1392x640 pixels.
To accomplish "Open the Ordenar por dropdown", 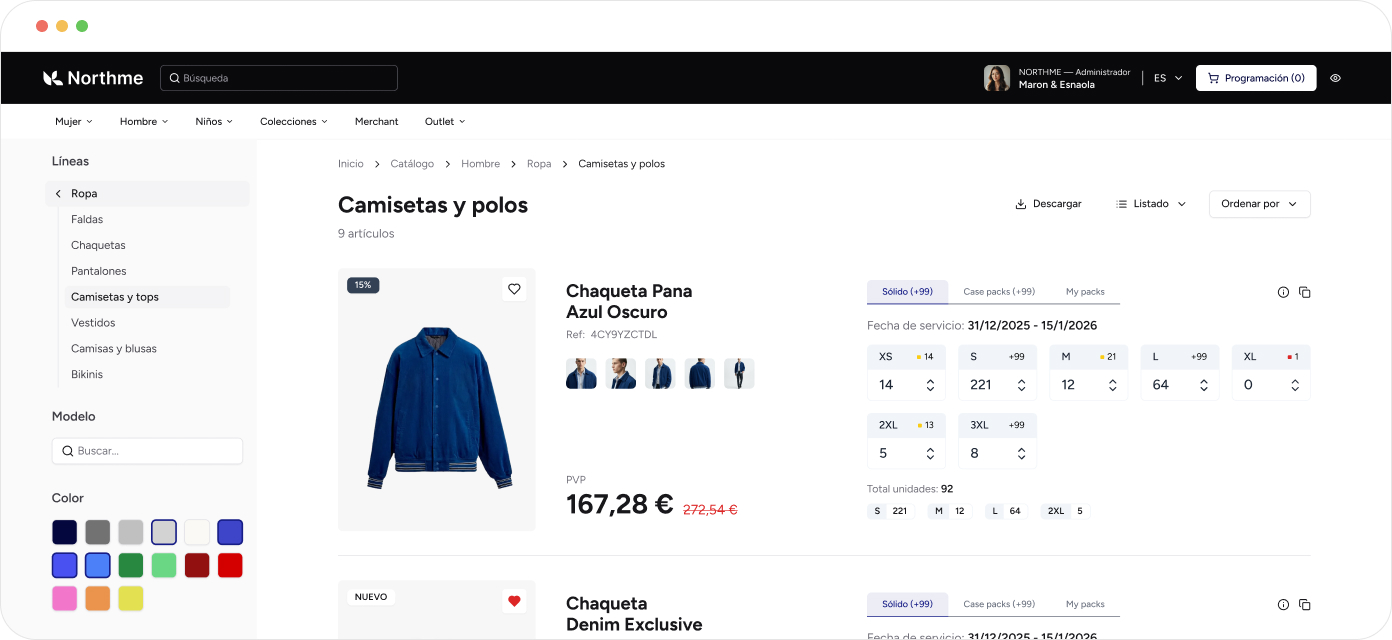I will click(x=1260, y=204).
